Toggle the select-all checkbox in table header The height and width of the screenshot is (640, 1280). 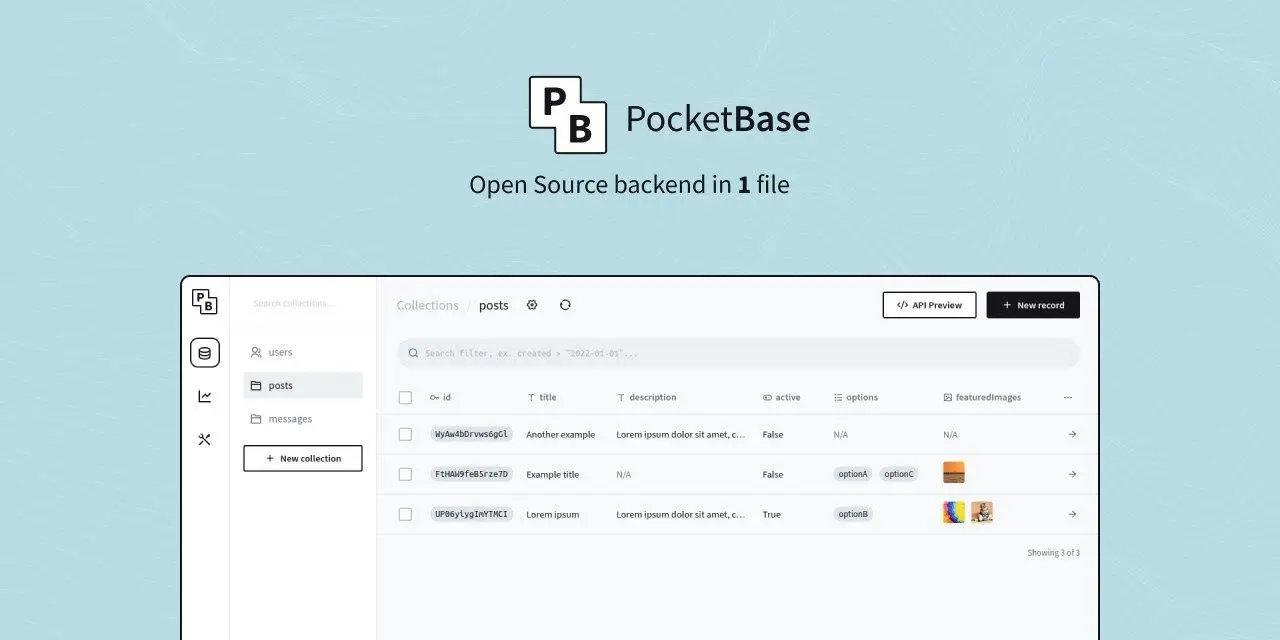[405, 397]
